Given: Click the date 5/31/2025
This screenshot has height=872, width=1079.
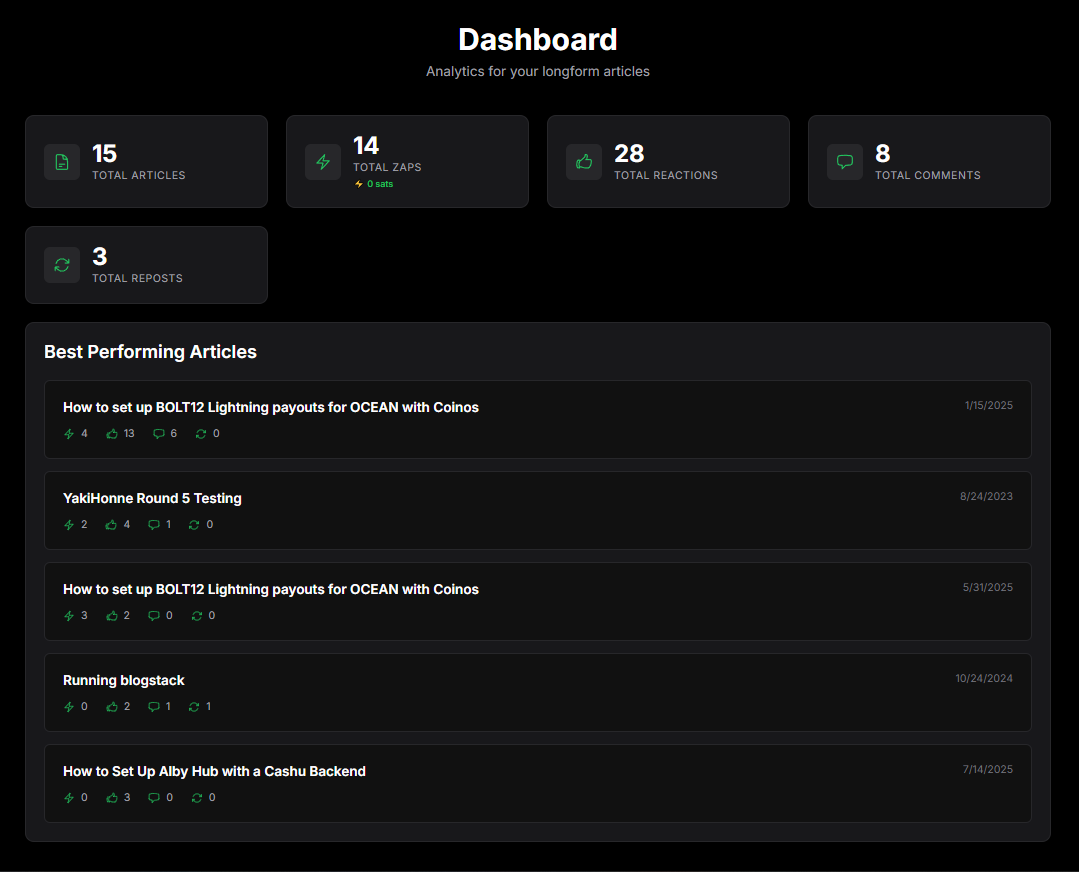Looking at the screenshot, I should [987, 587].
